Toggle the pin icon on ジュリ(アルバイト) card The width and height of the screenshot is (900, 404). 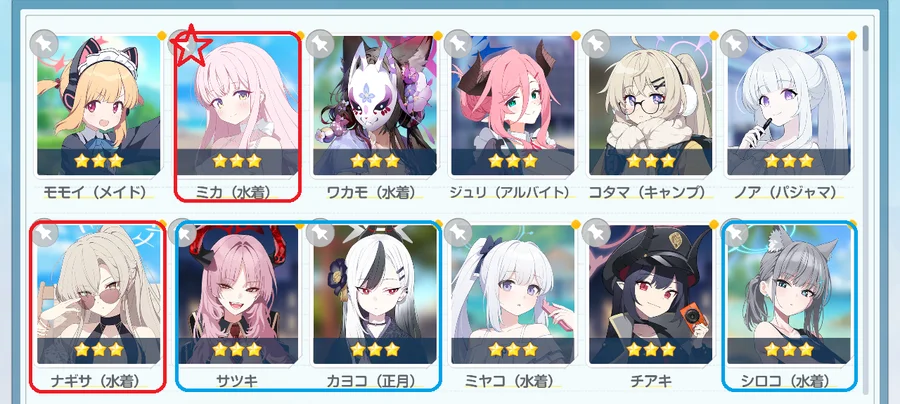[459, 44]
